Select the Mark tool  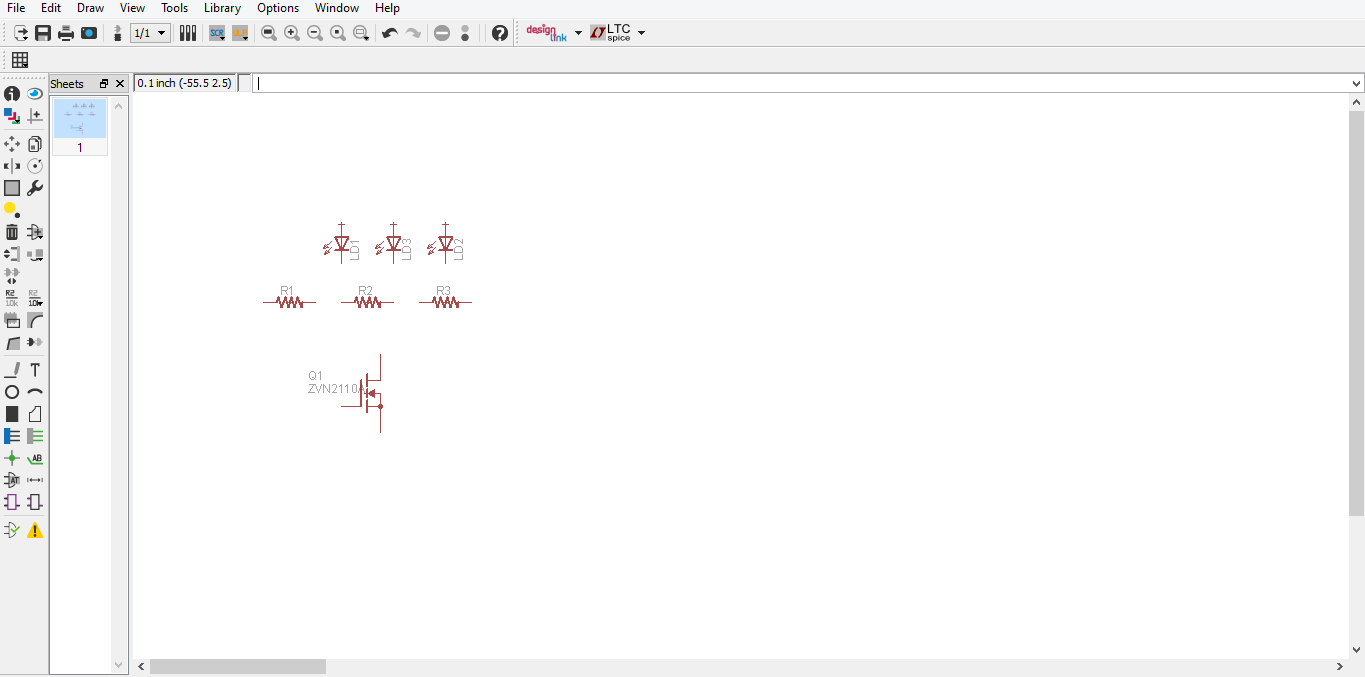[35, 116]
